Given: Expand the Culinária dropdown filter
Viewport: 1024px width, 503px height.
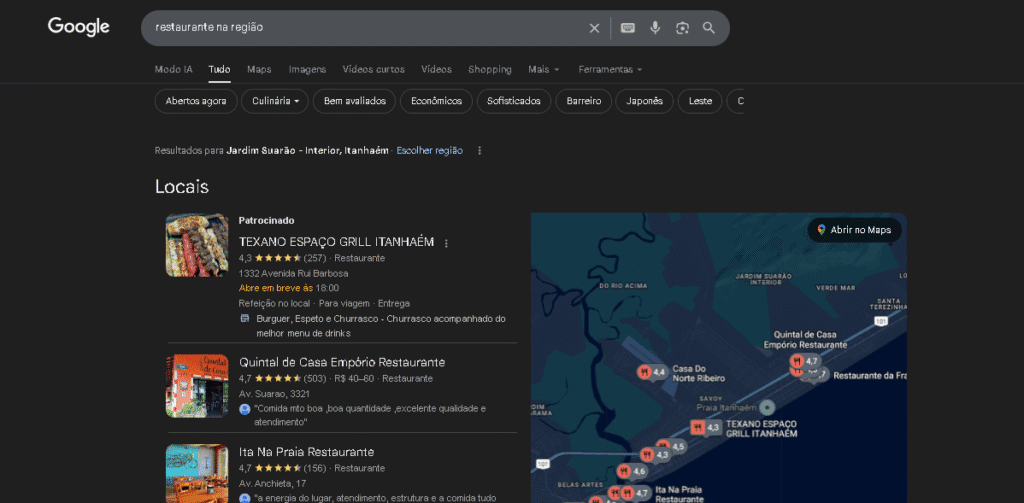Looking at the screenshot, I should (275, 101).
